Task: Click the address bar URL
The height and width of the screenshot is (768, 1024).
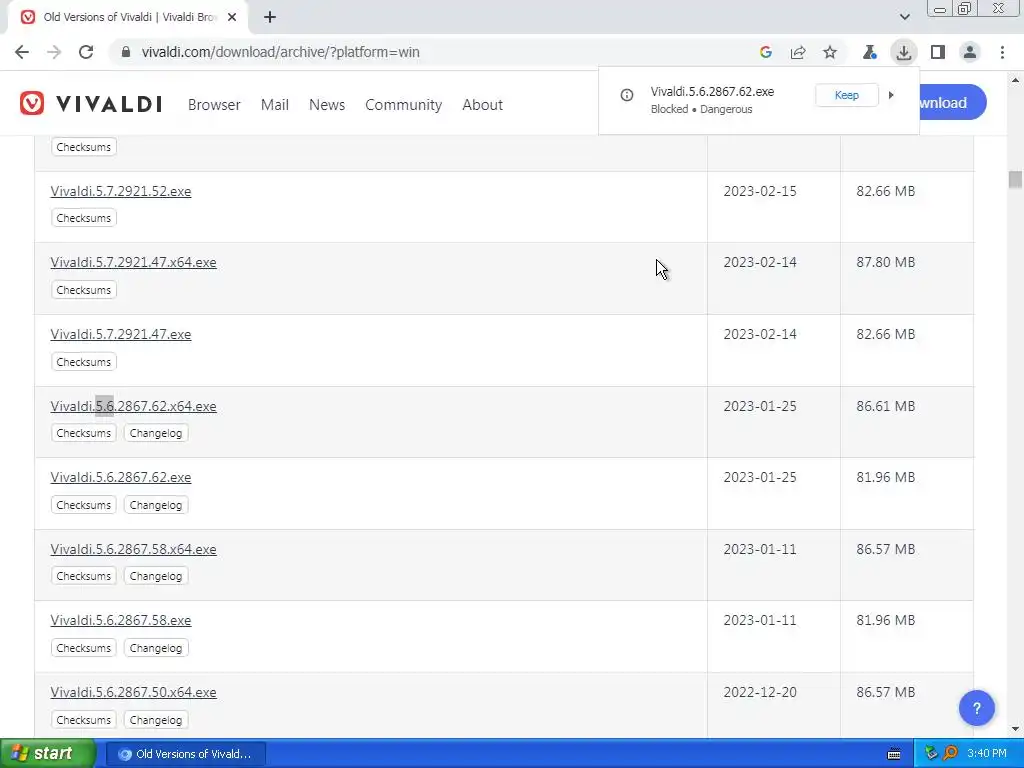Action: (281, 52)
